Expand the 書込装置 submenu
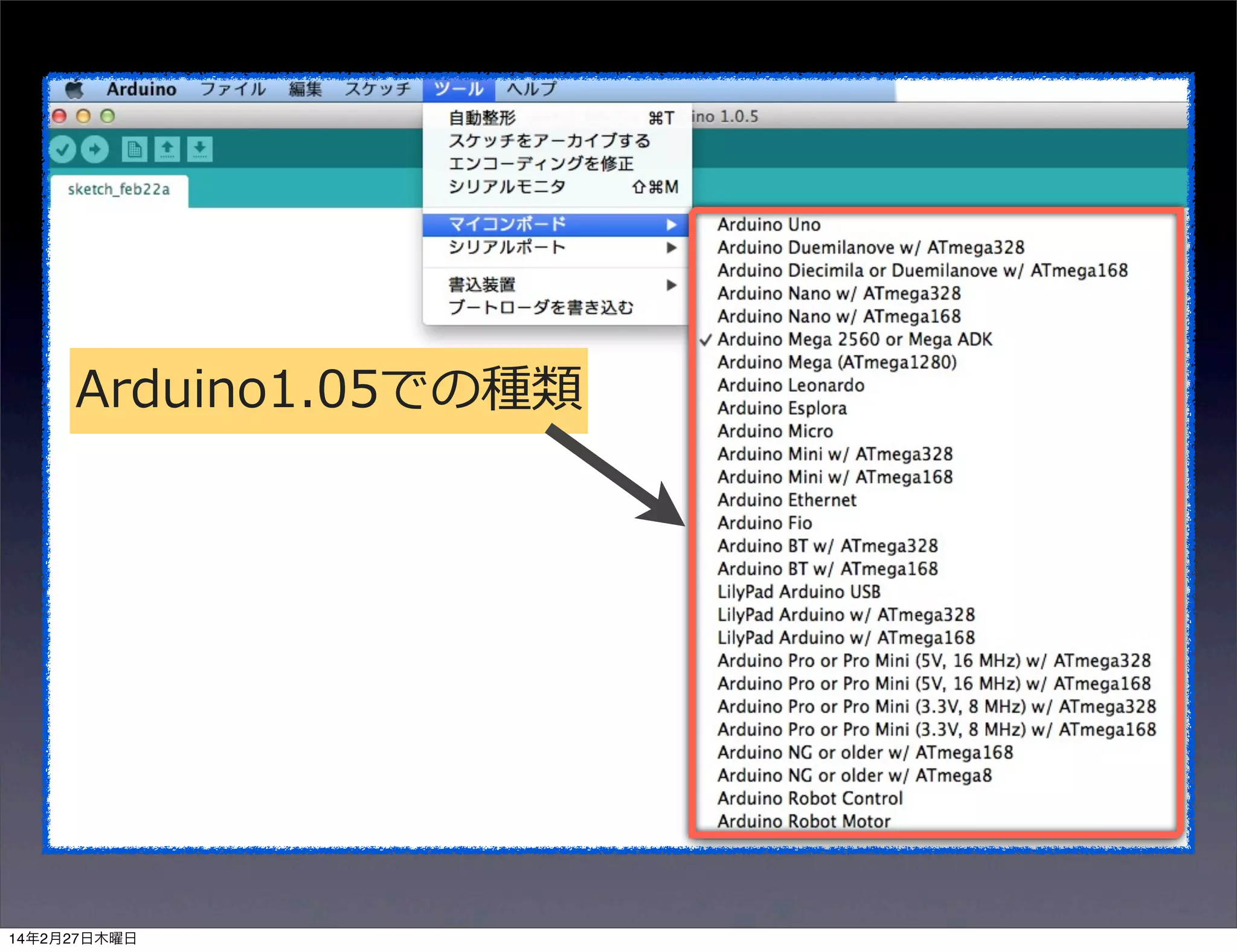The width and height of the screenshot is (1237, 952). 556,285
